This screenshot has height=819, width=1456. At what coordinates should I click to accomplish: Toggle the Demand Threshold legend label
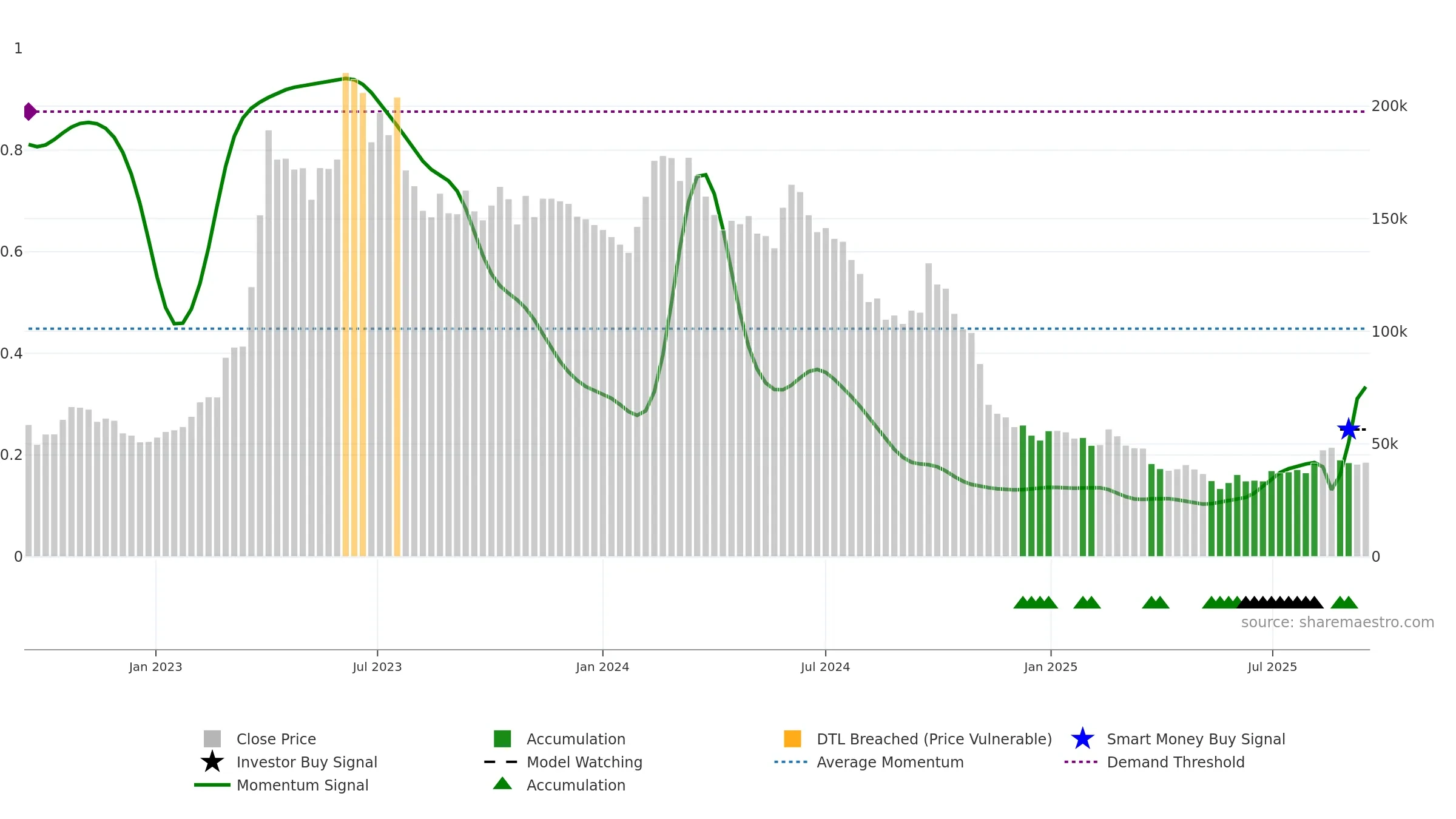click(1176, 762)
